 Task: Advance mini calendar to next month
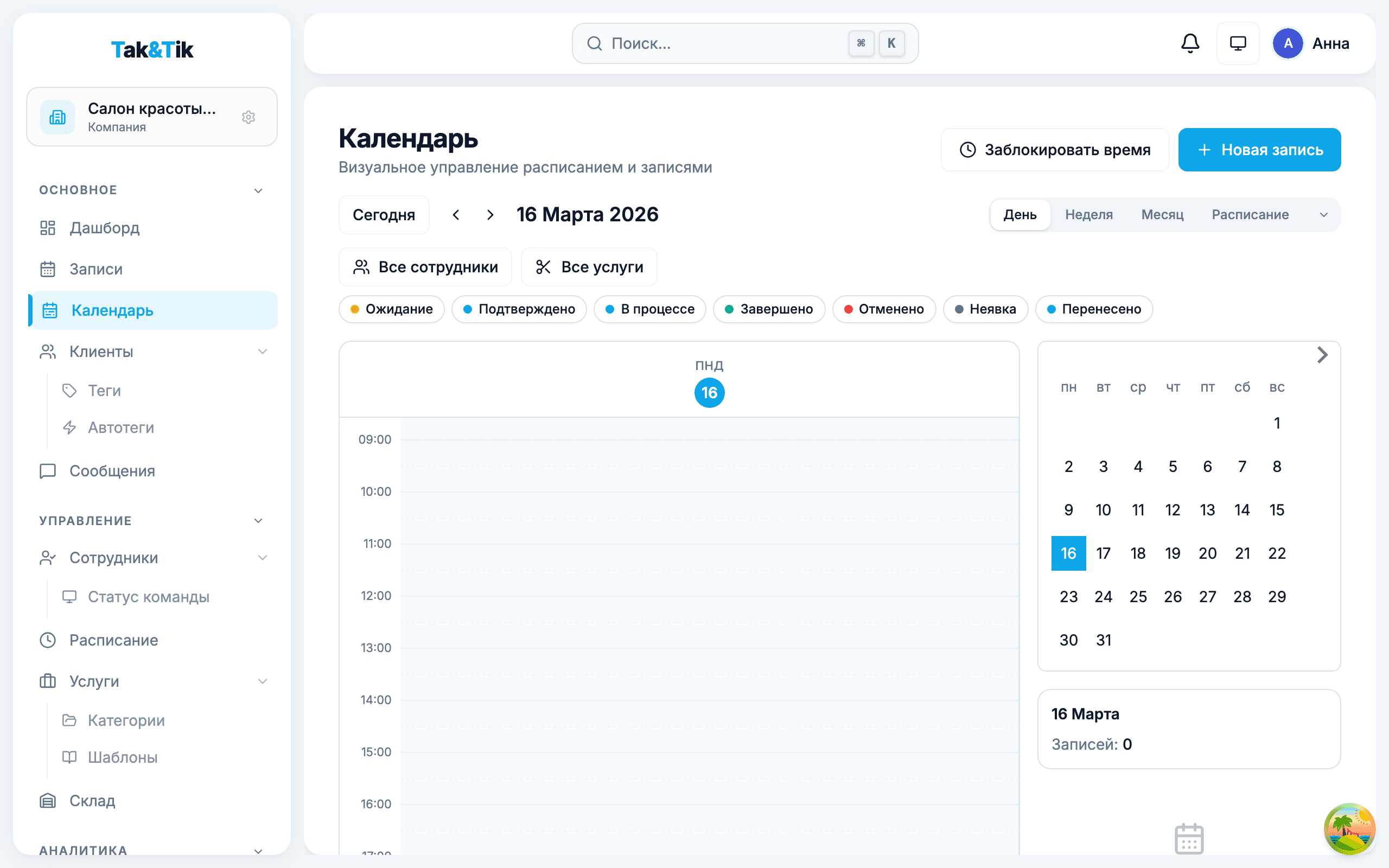pos(1322,355)
